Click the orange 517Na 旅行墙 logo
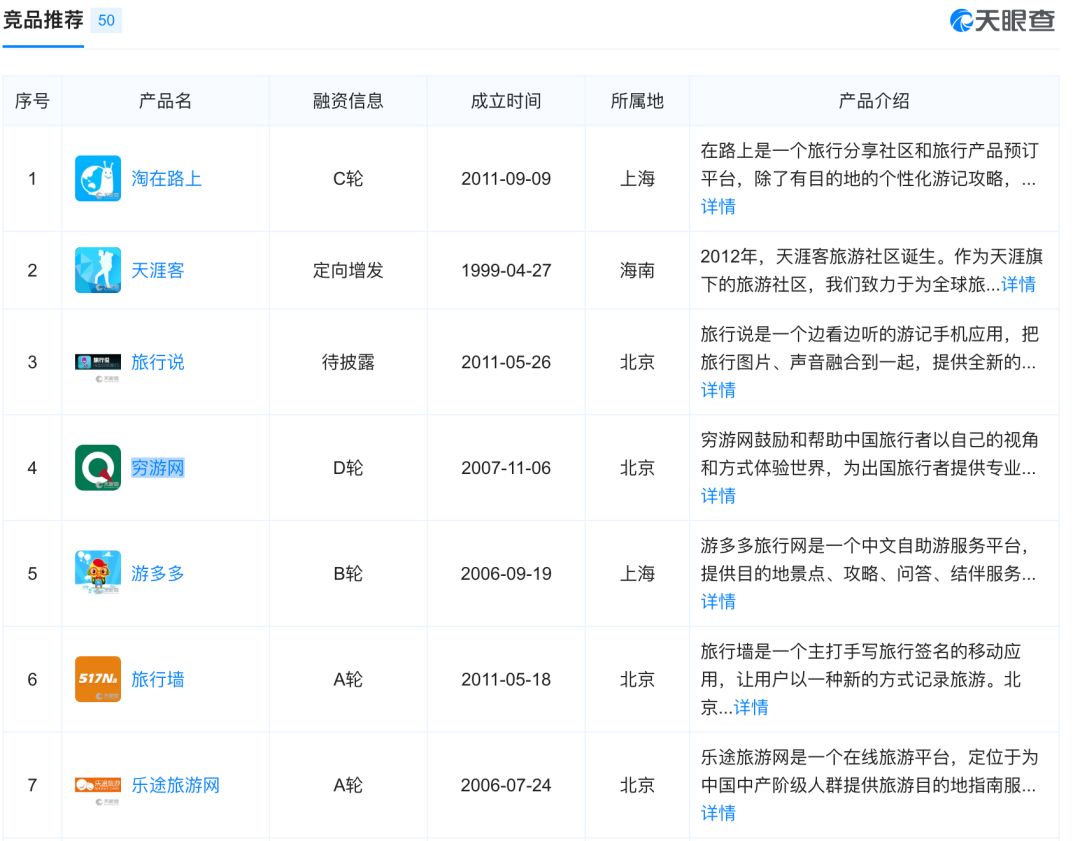This screenshot has width=1080, height=841. pyautogui.click(x=97, y=679)
